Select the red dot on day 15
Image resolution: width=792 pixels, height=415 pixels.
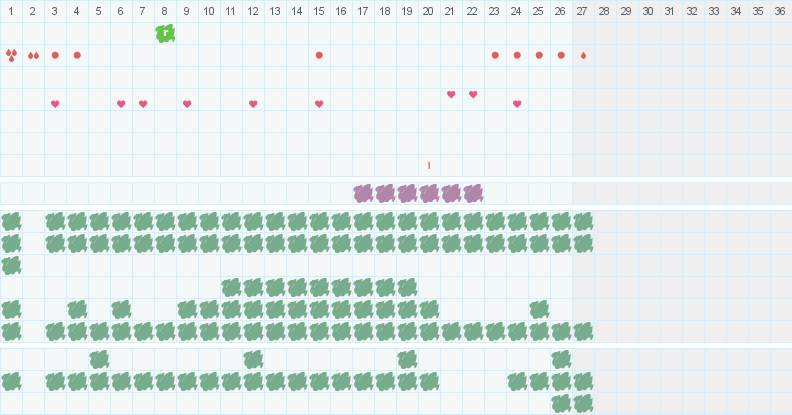[319, 55]
